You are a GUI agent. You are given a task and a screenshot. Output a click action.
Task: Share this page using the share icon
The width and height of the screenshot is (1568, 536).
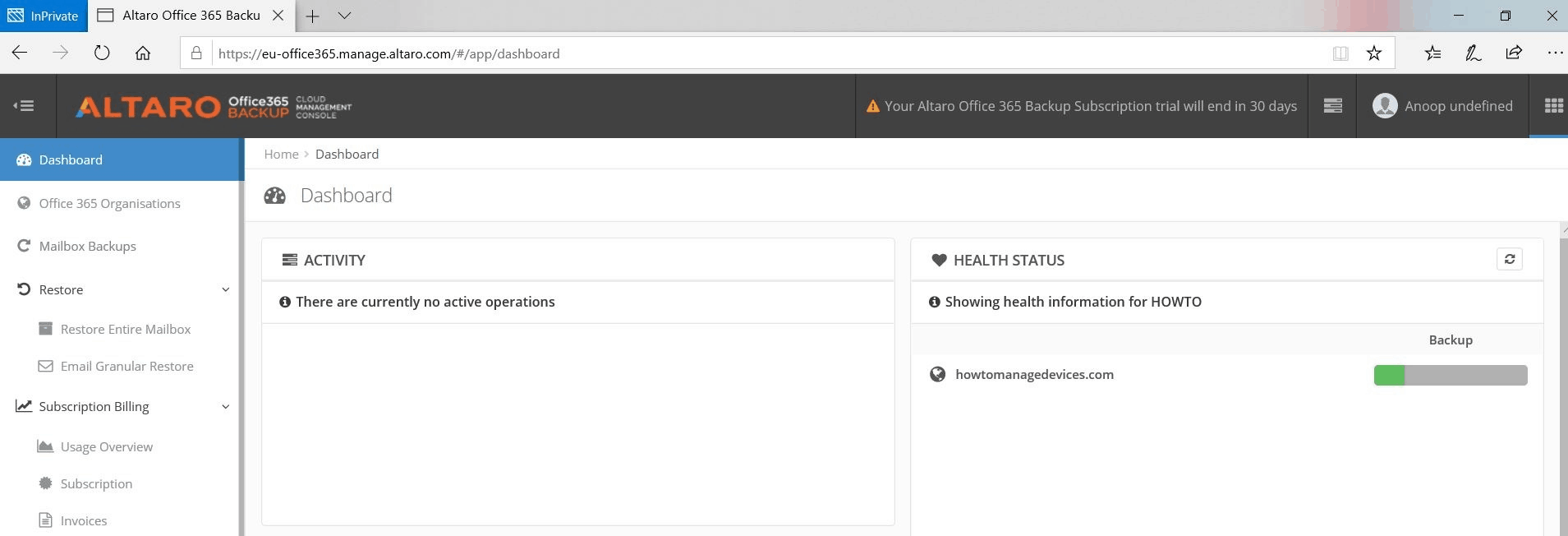tap(1513, 53)
